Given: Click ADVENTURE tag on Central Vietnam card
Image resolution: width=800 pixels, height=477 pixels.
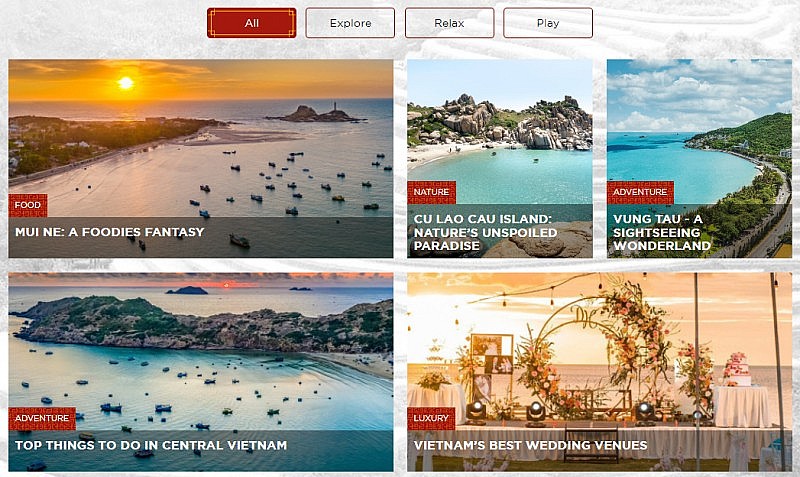Looking at the screenshot, I should click(42, 418).
